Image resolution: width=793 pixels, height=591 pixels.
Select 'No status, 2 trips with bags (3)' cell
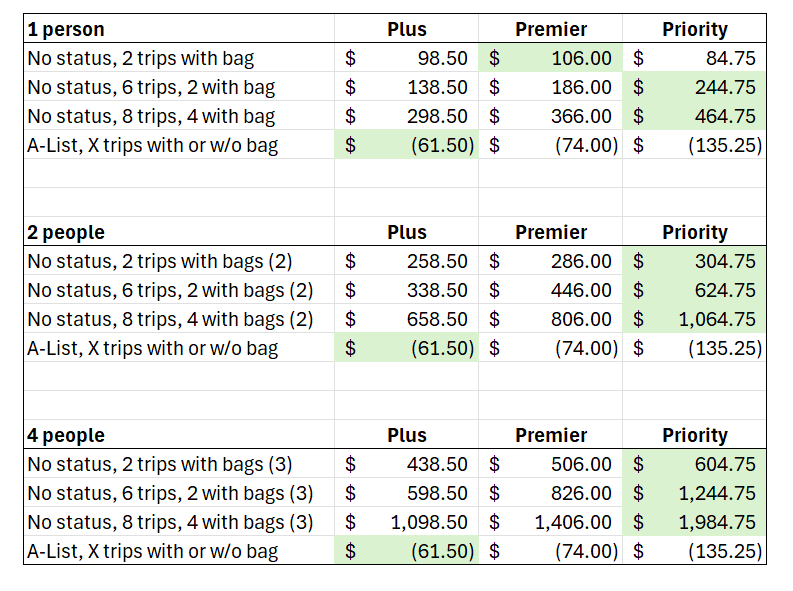point(179,464)
